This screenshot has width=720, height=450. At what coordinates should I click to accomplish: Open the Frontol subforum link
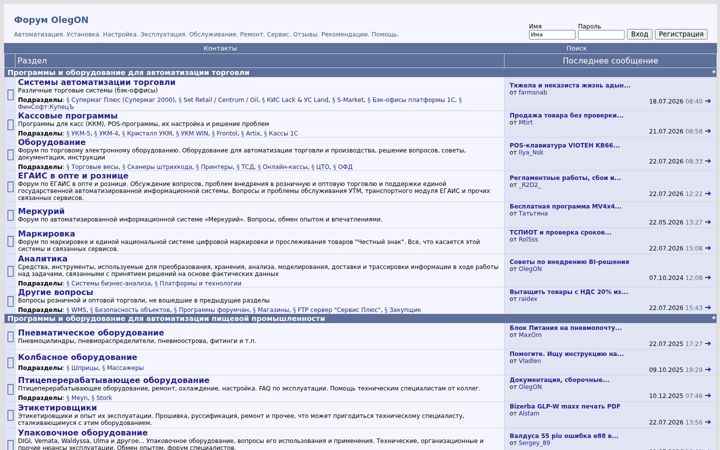(x=225, y=134)
